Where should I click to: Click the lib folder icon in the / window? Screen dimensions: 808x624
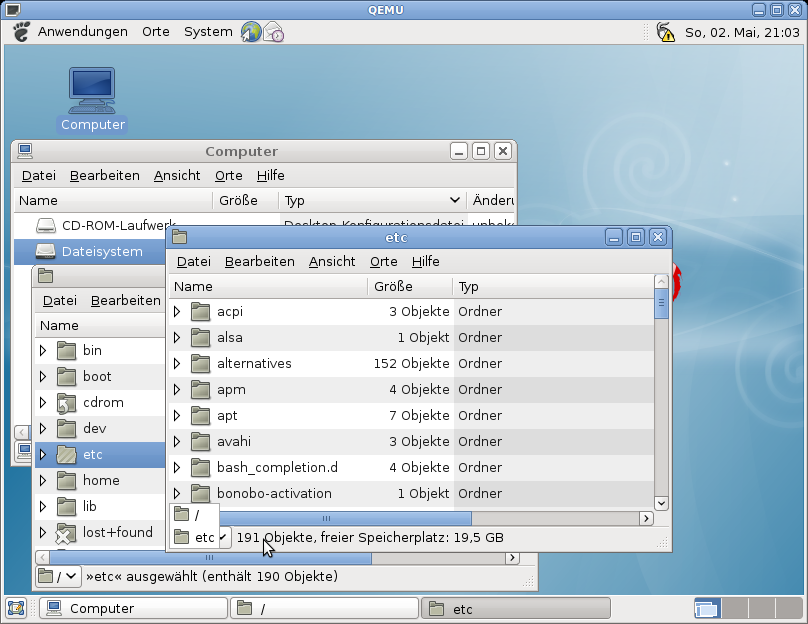[x=66, y=507]
